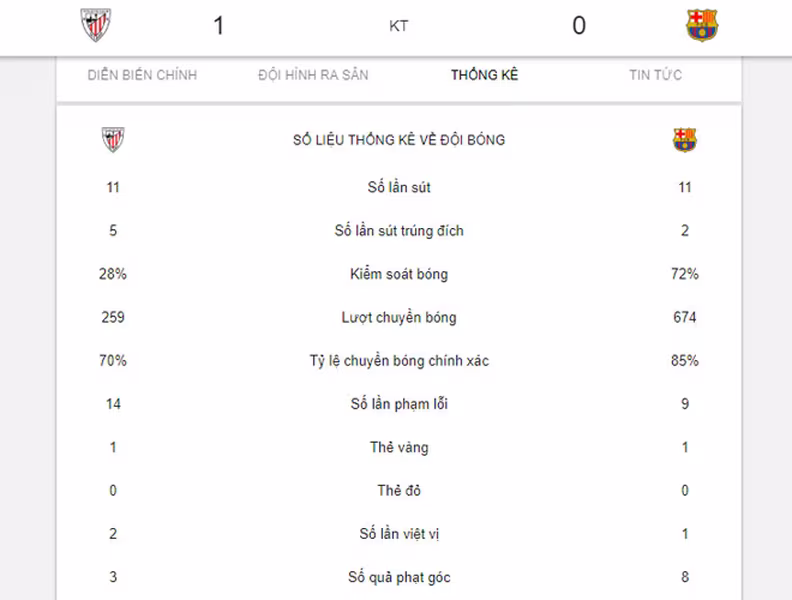Click the FC Barcelona crest in header
792x600 pixels.
702,25
